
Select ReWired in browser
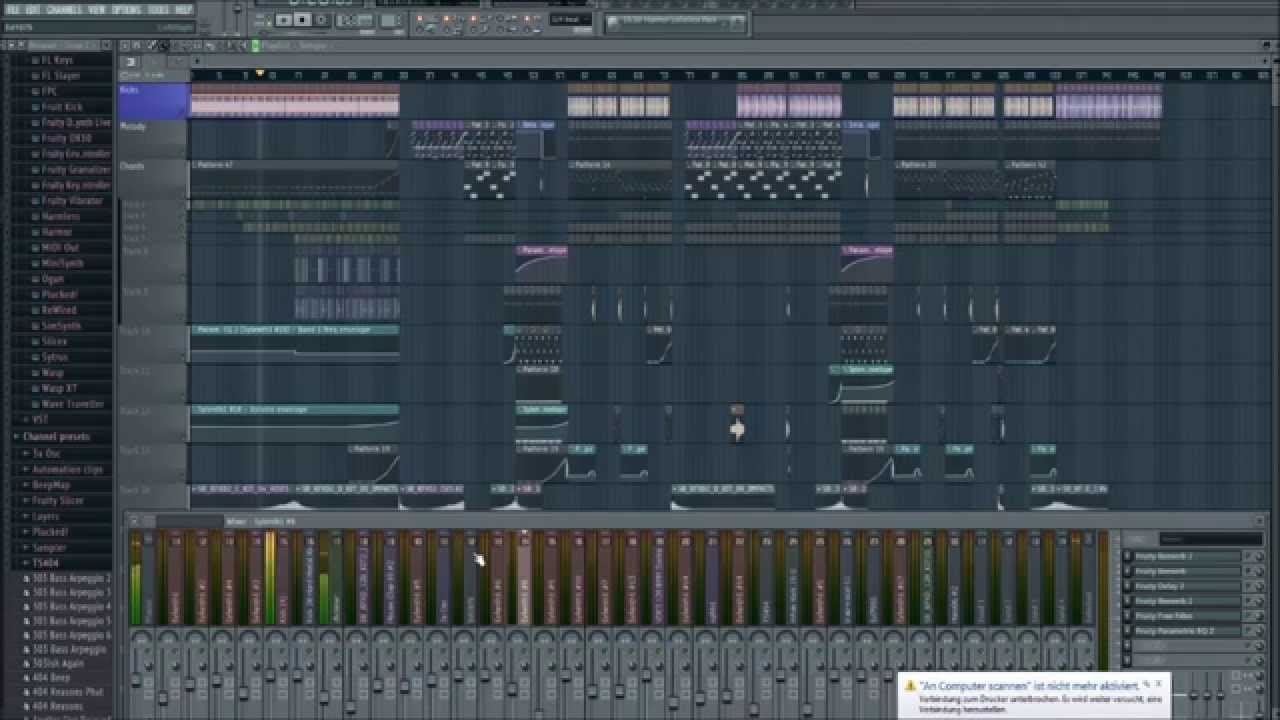pyautogui.click(x=59, y=310)
